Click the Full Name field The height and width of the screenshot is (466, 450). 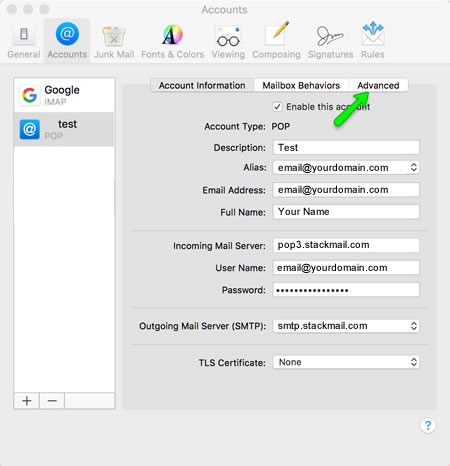[x=346, y=212]
